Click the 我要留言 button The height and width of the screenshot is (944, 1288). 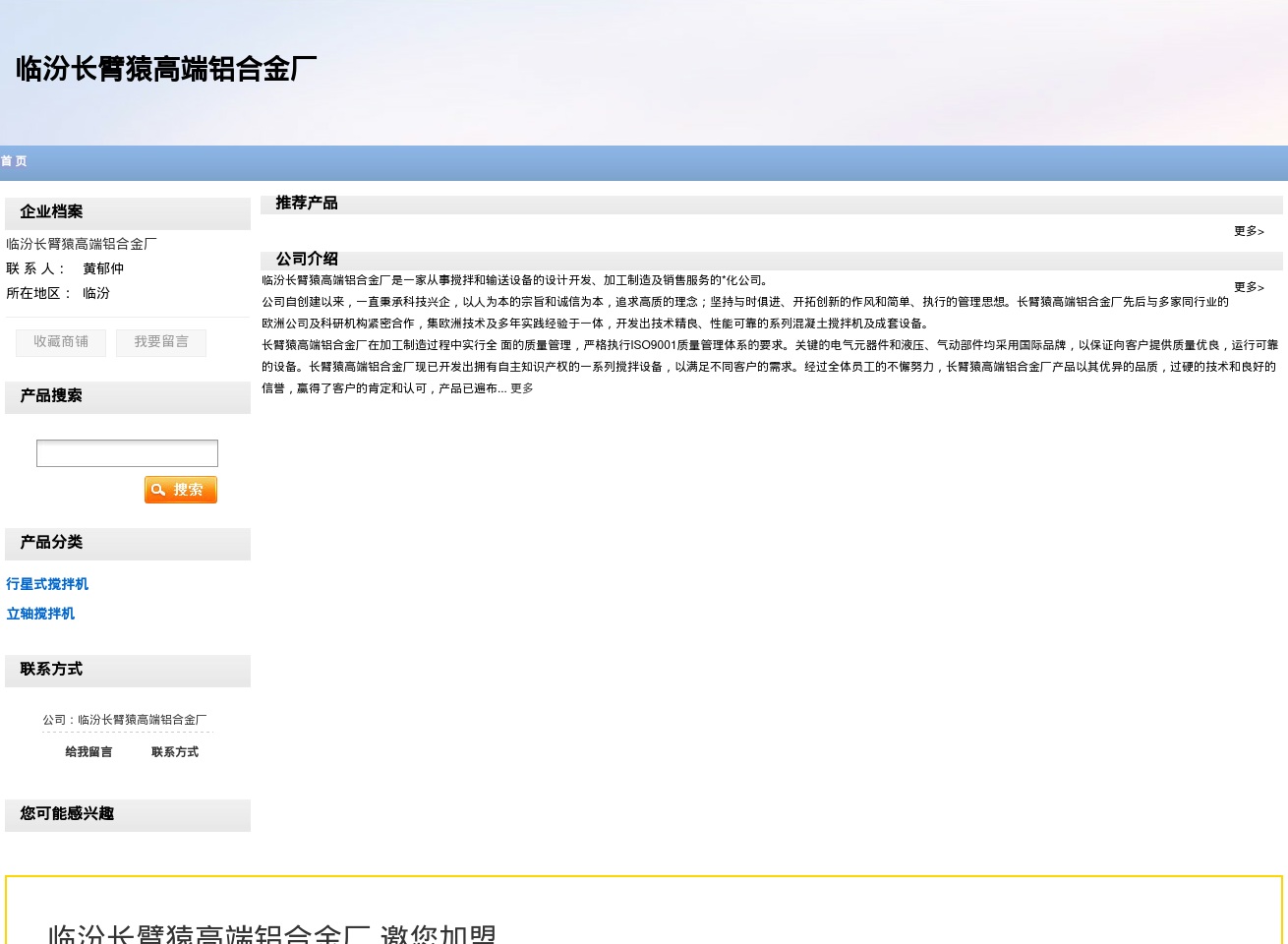[161, 342]
